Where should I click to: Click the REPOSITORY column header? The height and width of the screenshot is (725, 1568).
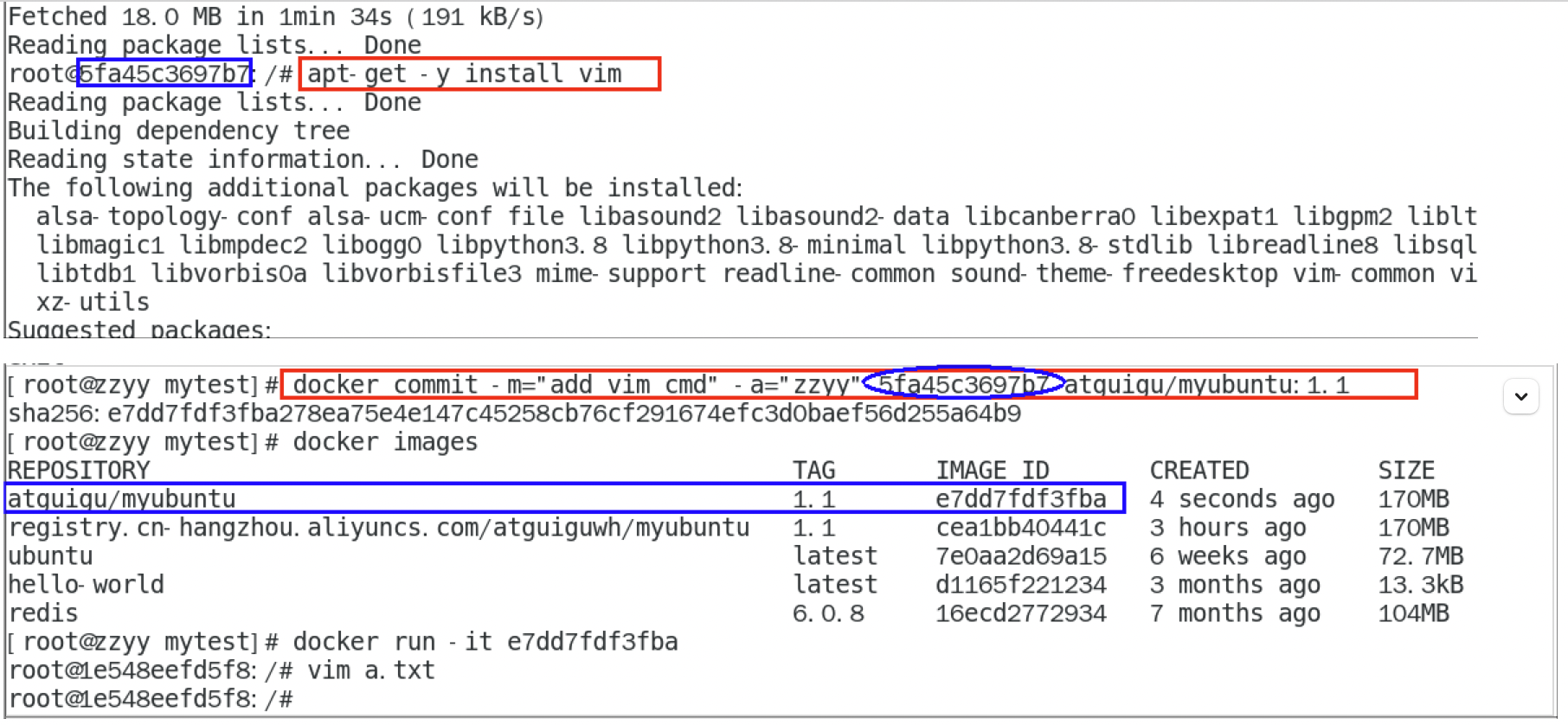coord(79,471)
